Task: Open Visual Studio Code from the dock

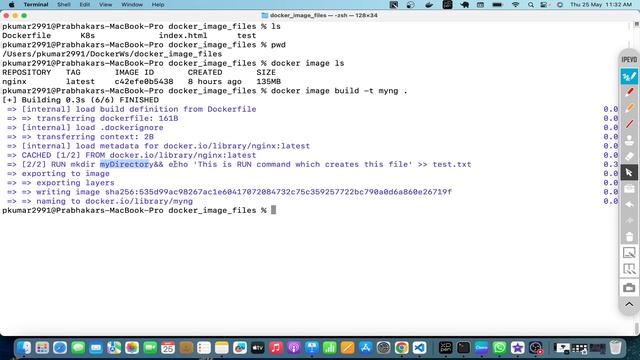Action: [419, 348]
